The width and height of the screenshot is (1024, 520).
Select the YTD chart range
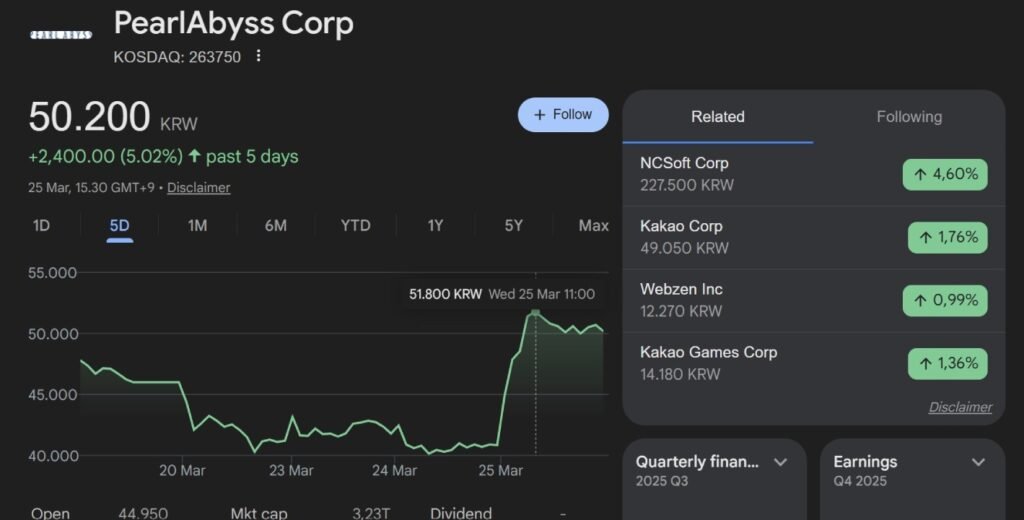(355, 226)
